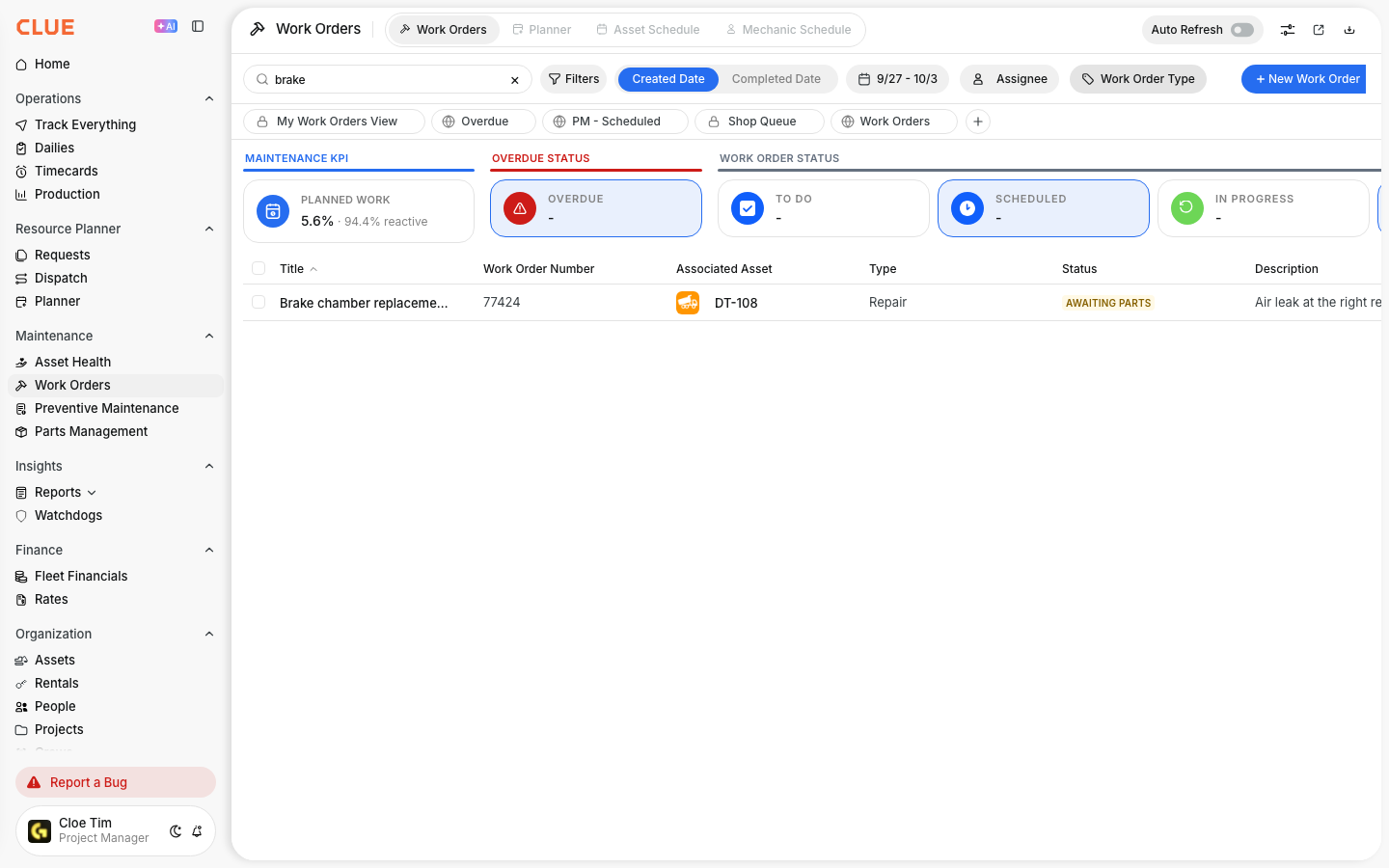Switch to Created Date filter
The height and width of the screenshot is (868, 1389).
click(x=668, y=79)
